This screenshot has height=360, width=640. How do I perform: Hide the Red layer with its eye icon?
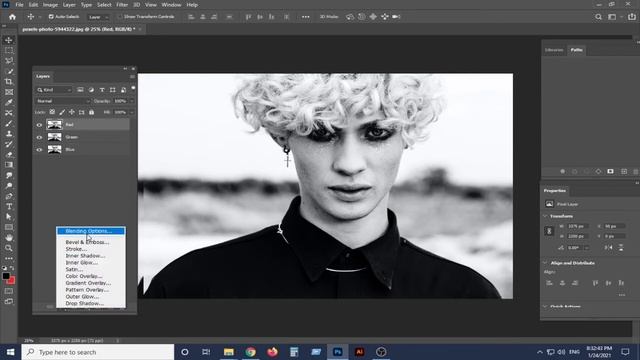point(39,125)
